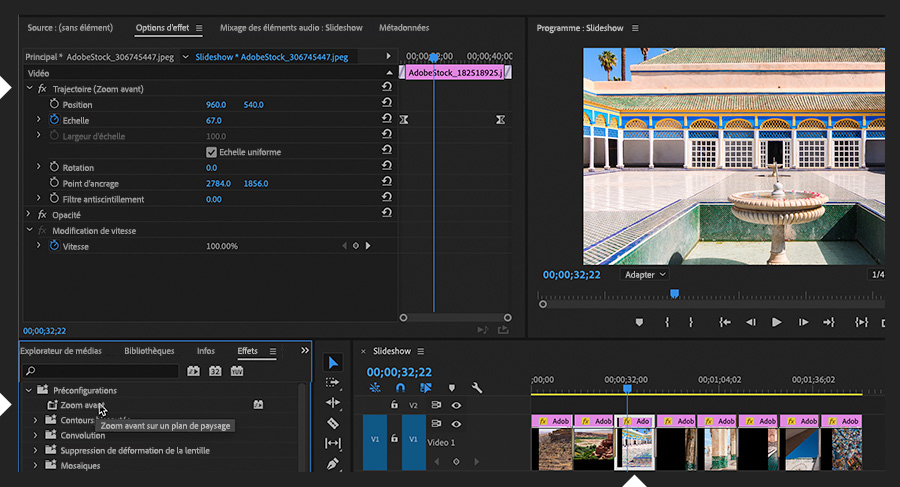Select the Selection arrow tool

click(333, 362)
